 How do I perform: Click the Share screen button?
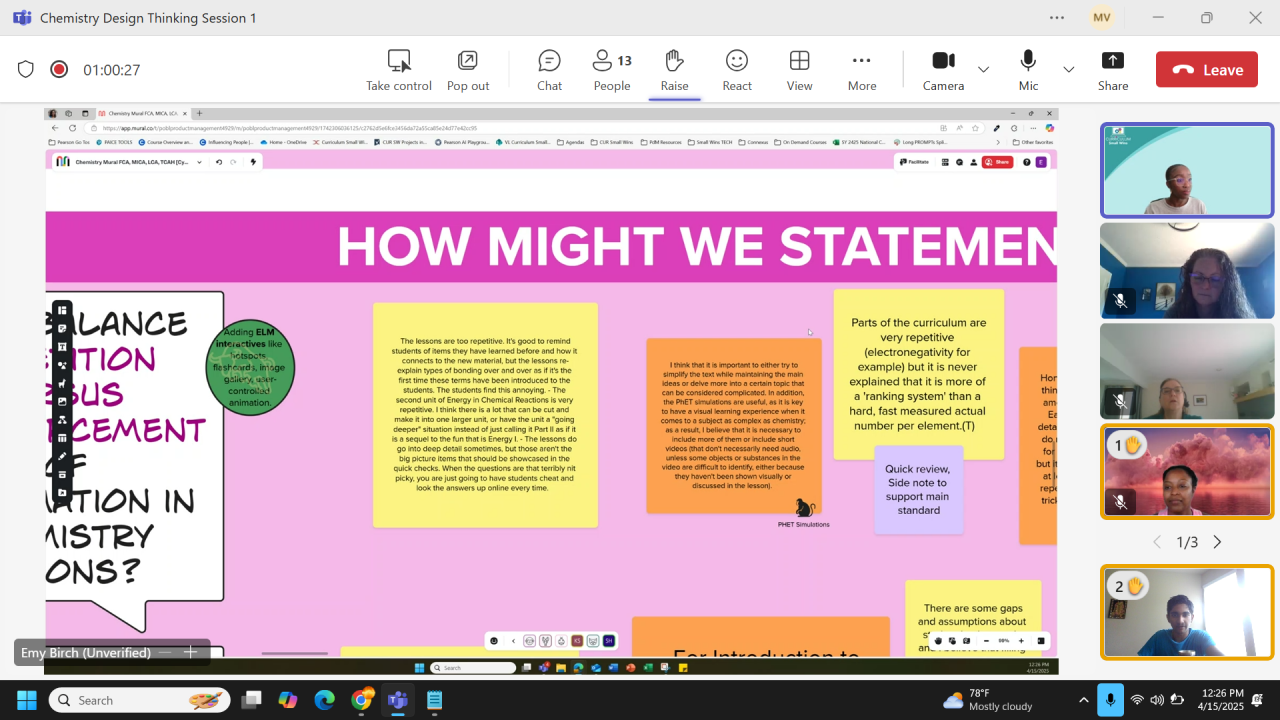[1113, 70]
